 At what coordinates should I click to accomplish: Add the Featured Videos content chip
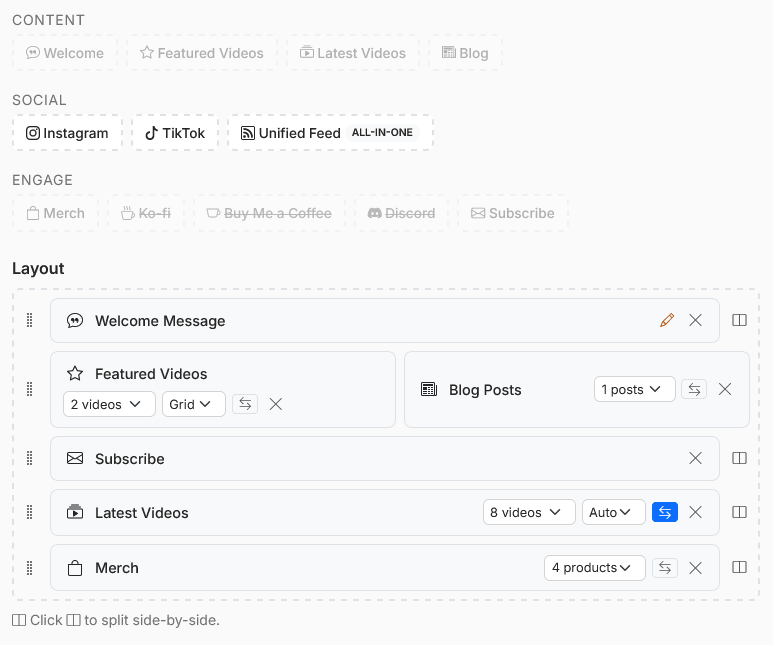202,53
